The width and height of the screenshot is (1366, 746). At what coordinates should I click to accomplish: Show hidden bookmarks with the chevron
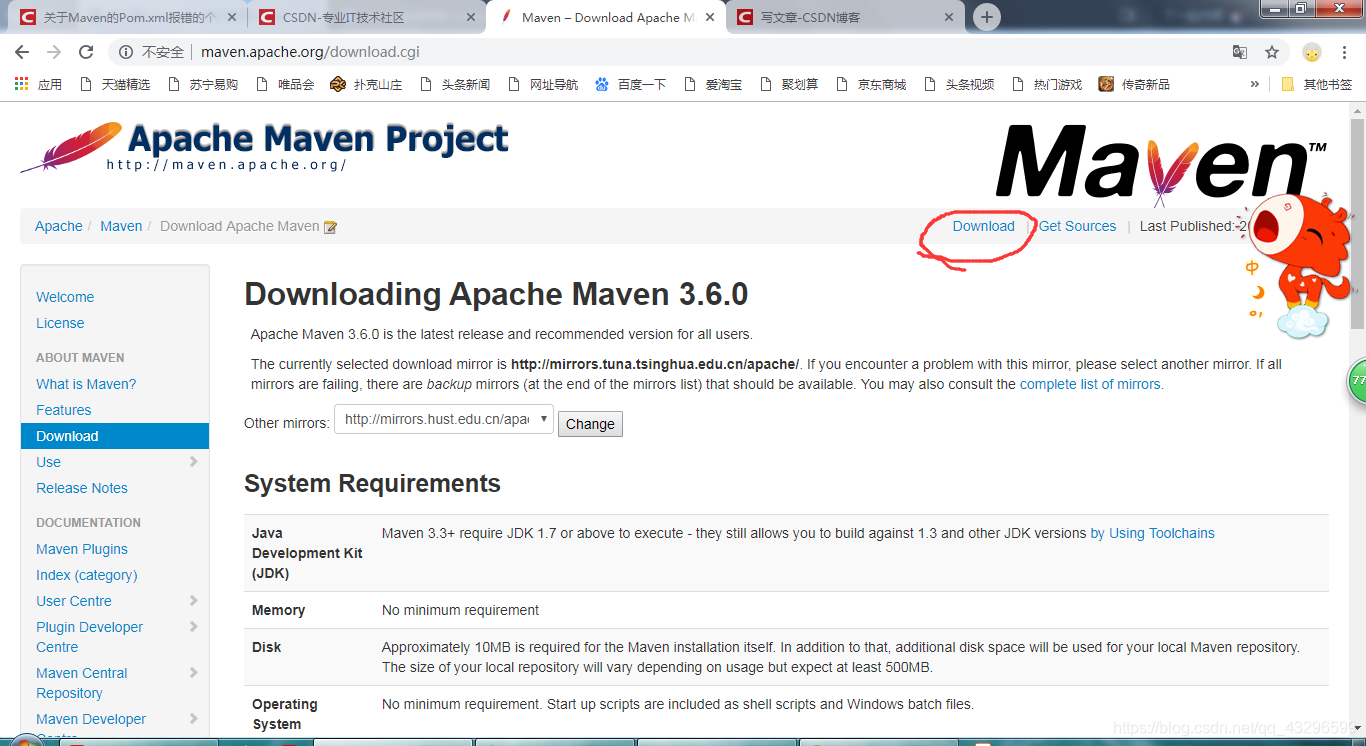1254,84
